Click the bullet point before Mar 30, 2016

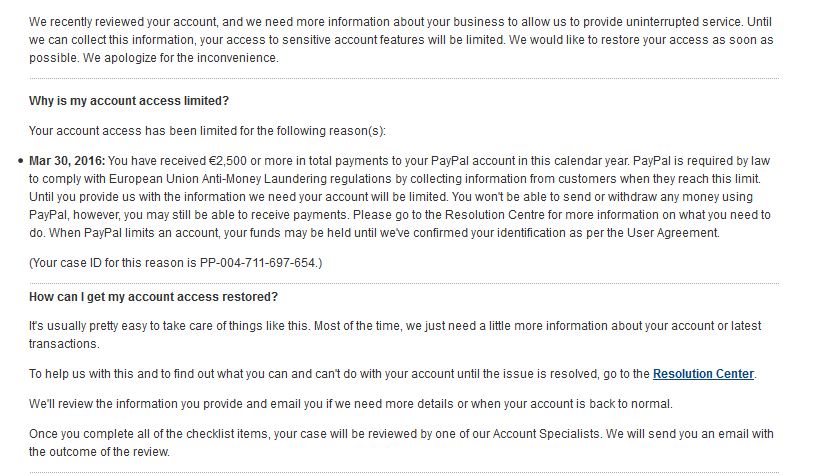point(21,161)
